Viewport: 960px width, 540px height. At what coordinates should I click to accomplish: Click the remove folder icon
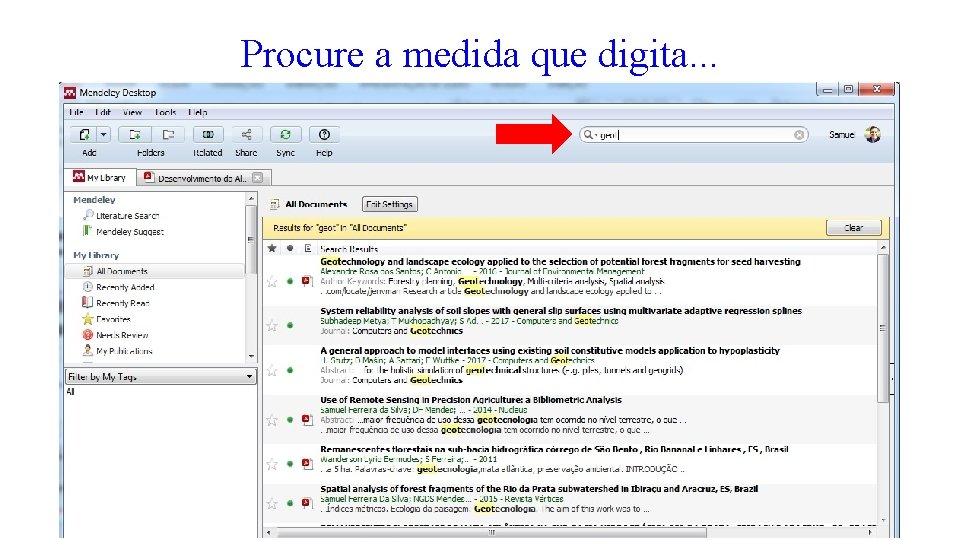click(x=168, y=134)
